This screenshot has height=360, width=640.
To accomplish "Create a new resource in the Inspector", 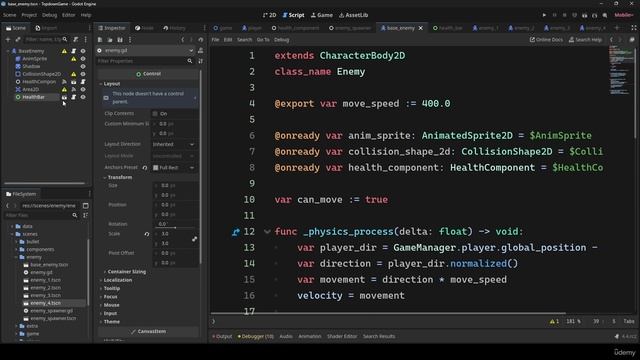I will pos(100,40).
